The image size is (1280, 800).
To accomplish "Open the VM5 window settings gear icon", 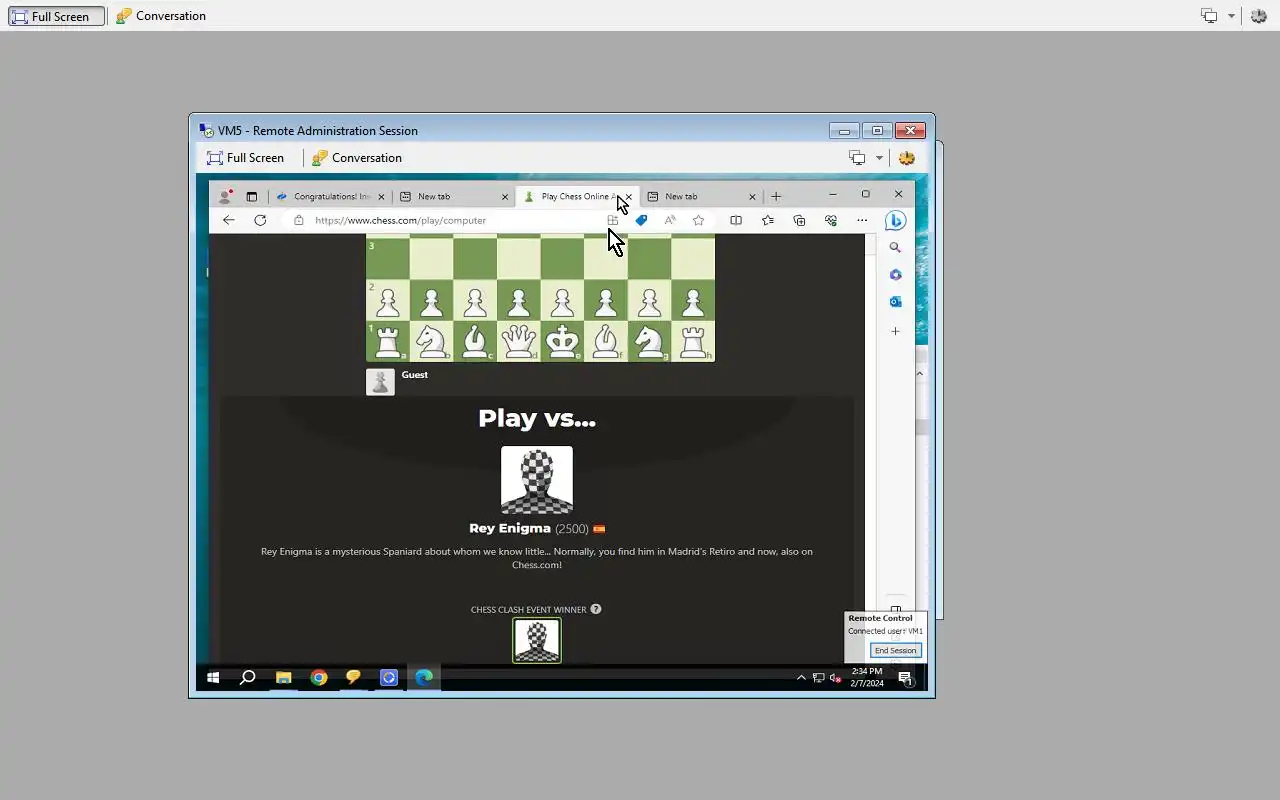I will (907, 158).
